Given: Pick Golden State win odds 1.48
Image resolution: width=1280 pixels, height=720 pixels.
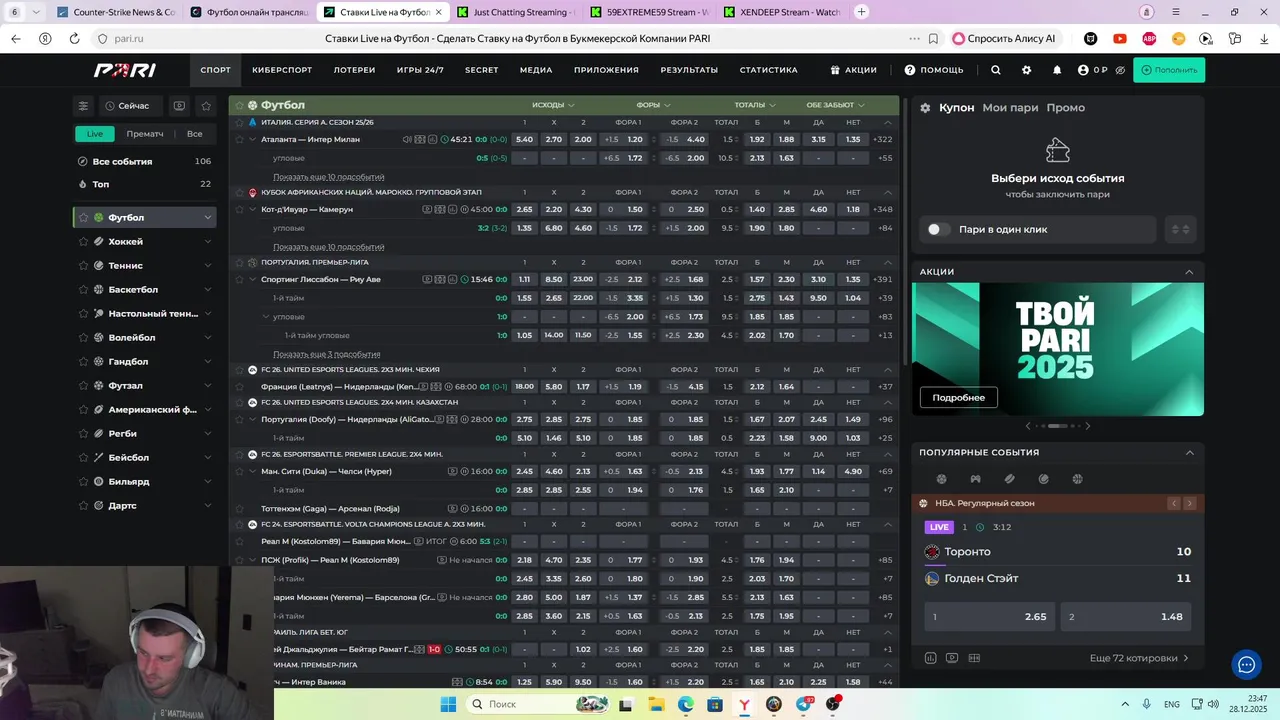Looking at the screenshot, I should click(1125, 617).
